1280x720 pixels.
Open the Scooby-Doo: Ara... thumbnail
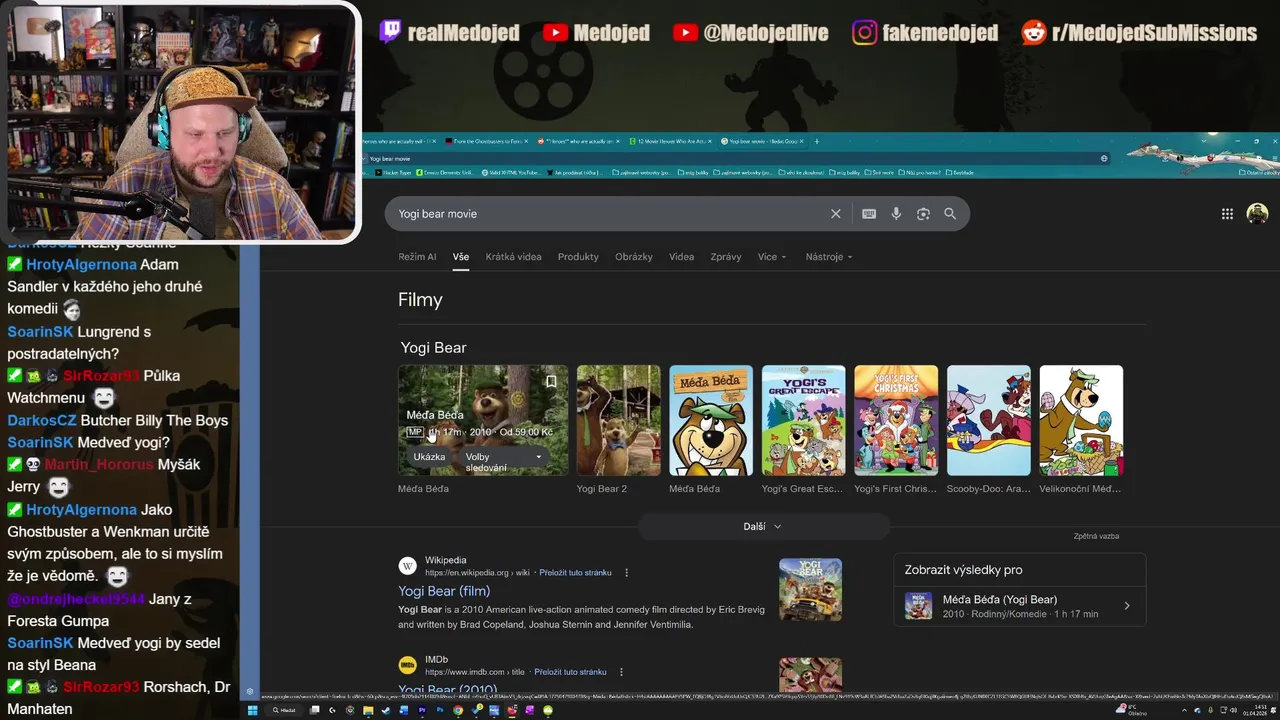coord(989,420)
